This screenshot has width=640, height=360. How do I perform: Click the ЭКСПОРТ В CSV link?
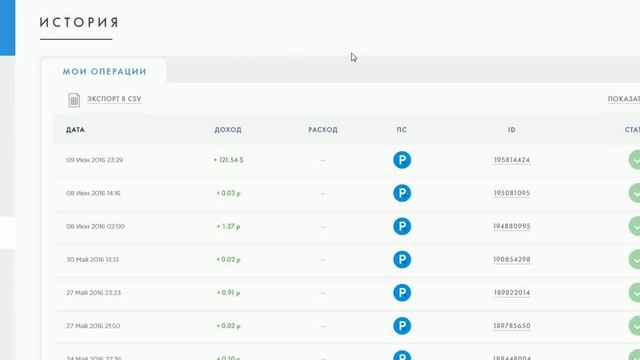114,99
